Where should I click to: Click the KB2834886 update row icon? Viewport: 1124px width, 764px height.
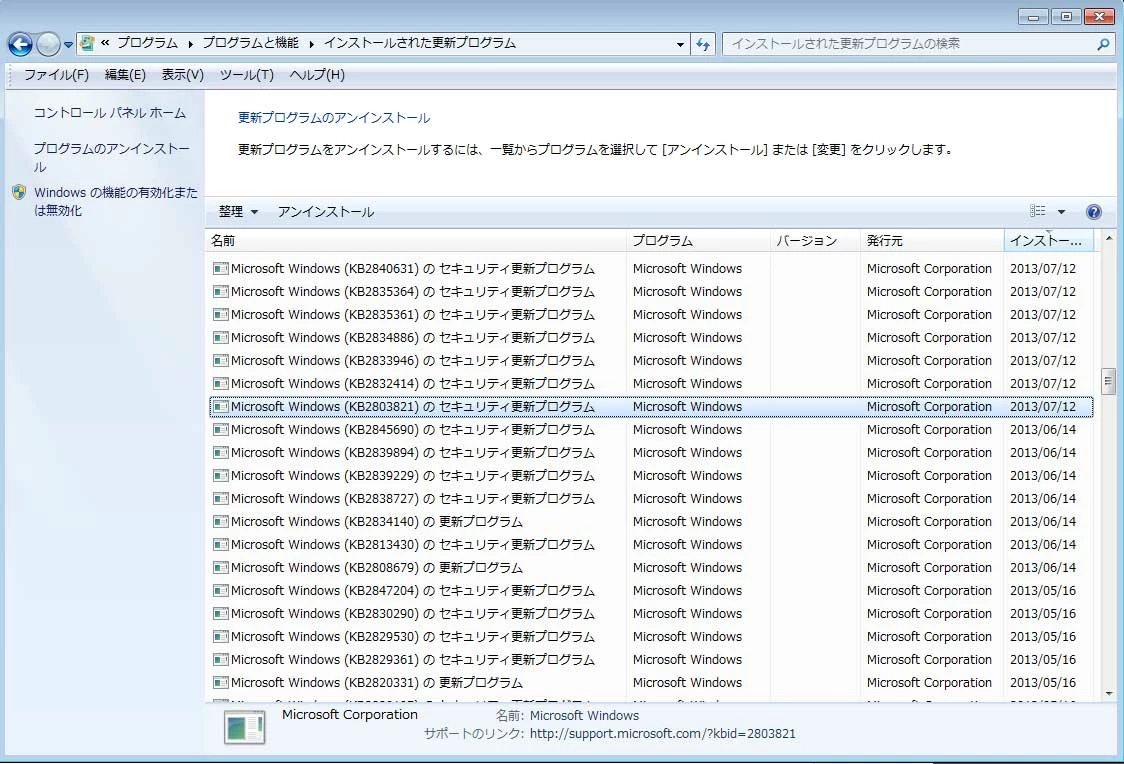coord(221,338)
